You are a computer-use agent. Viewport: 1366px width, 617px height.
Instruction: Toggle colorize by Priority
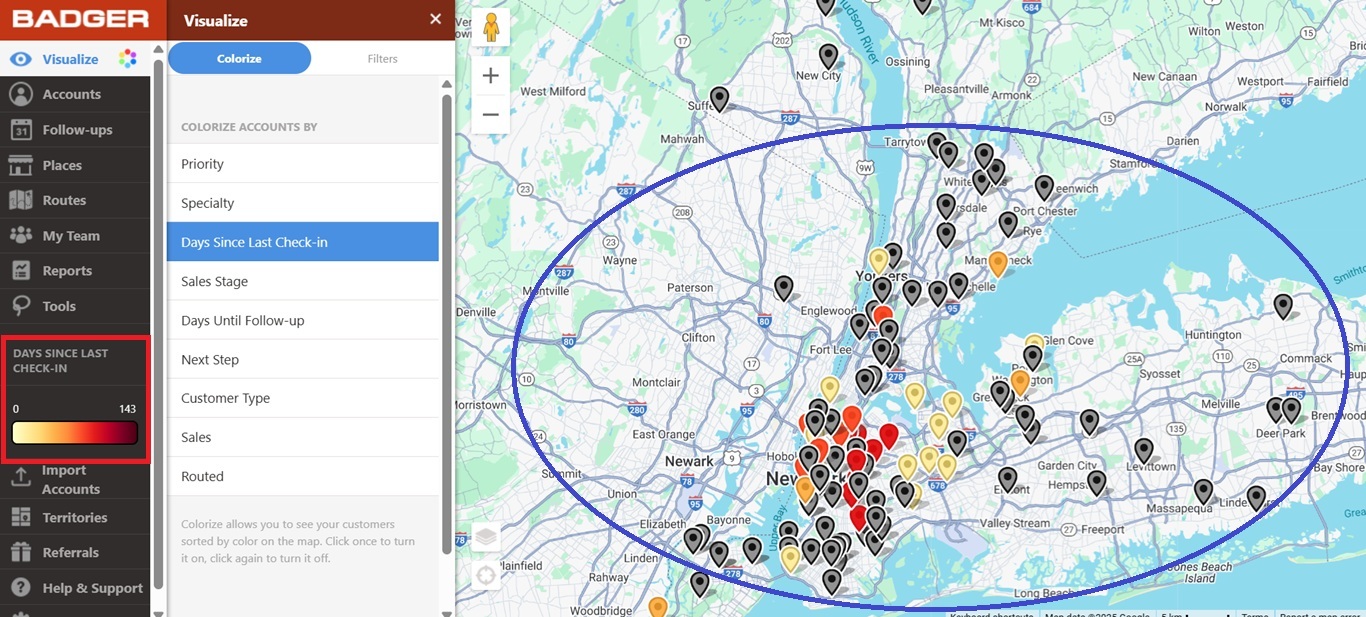pyautogui.click(x=303, y=164)
